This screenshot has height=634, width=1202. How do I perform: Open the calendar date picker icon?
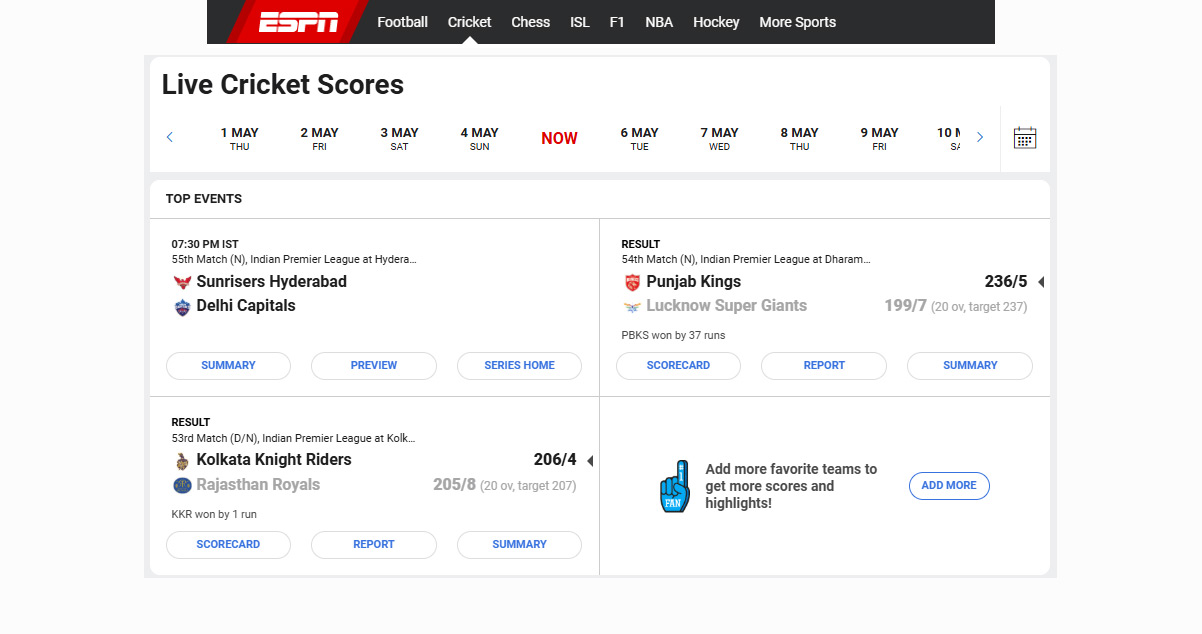click(1024, 138)
